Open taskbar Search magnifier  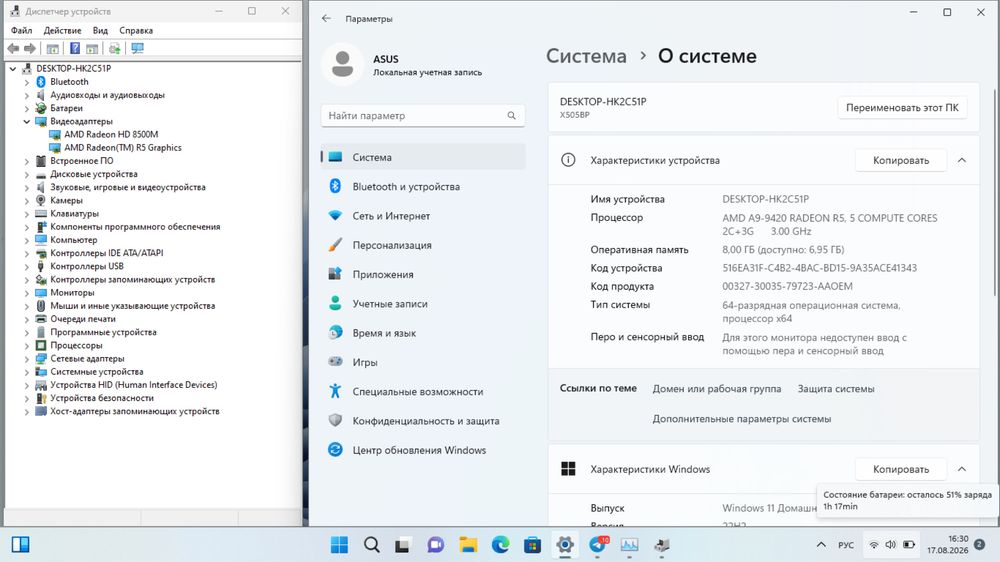point(372,545)
